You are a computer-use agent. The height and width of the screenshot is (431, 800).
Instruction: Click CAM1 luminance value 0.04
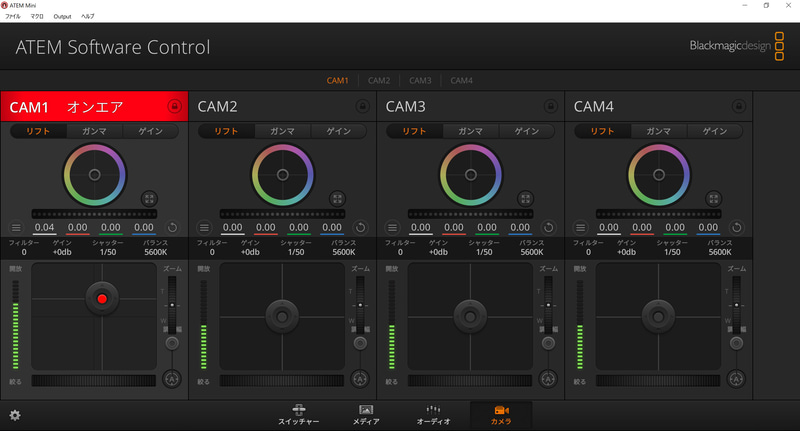point(44,227)
